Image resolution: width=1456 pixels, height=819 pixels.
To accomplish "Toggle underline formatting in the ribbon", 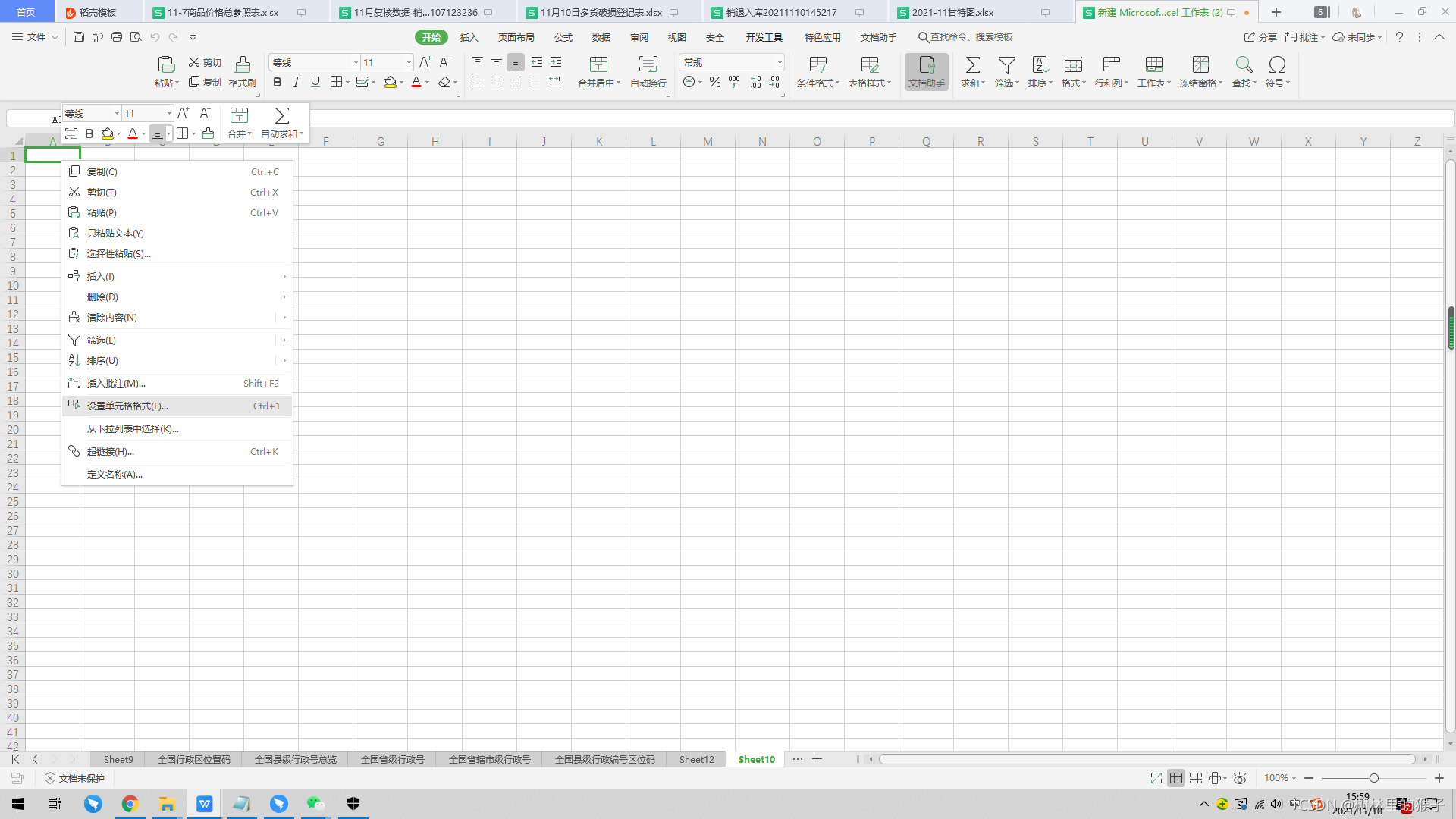I will click(x=315, y=83).
